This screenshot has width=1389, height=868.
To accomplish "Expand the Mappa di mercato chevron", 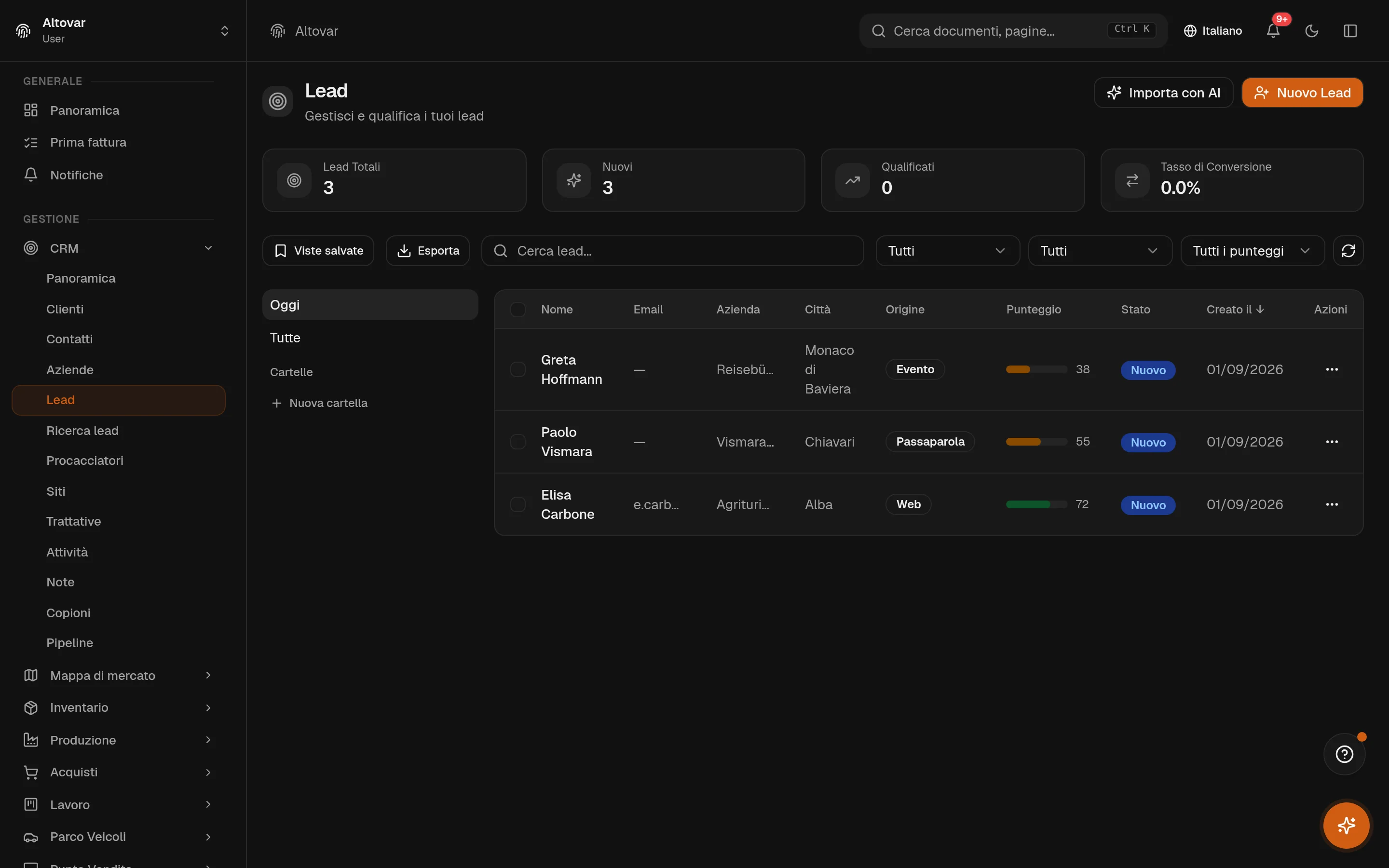I will coord(208,675).
